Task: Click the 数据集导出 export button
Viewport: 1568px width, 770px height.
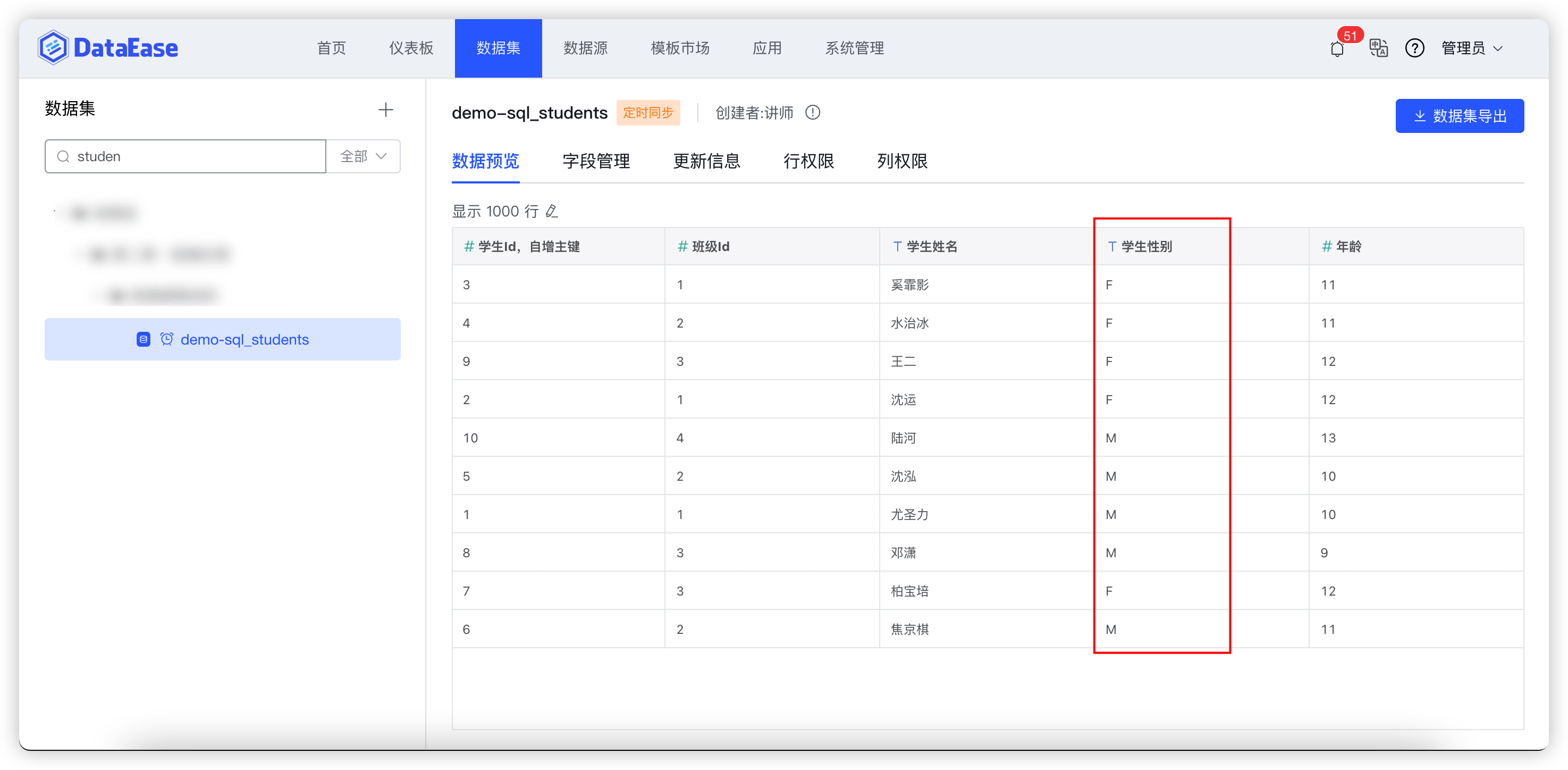Action: tap(1459, 116)
